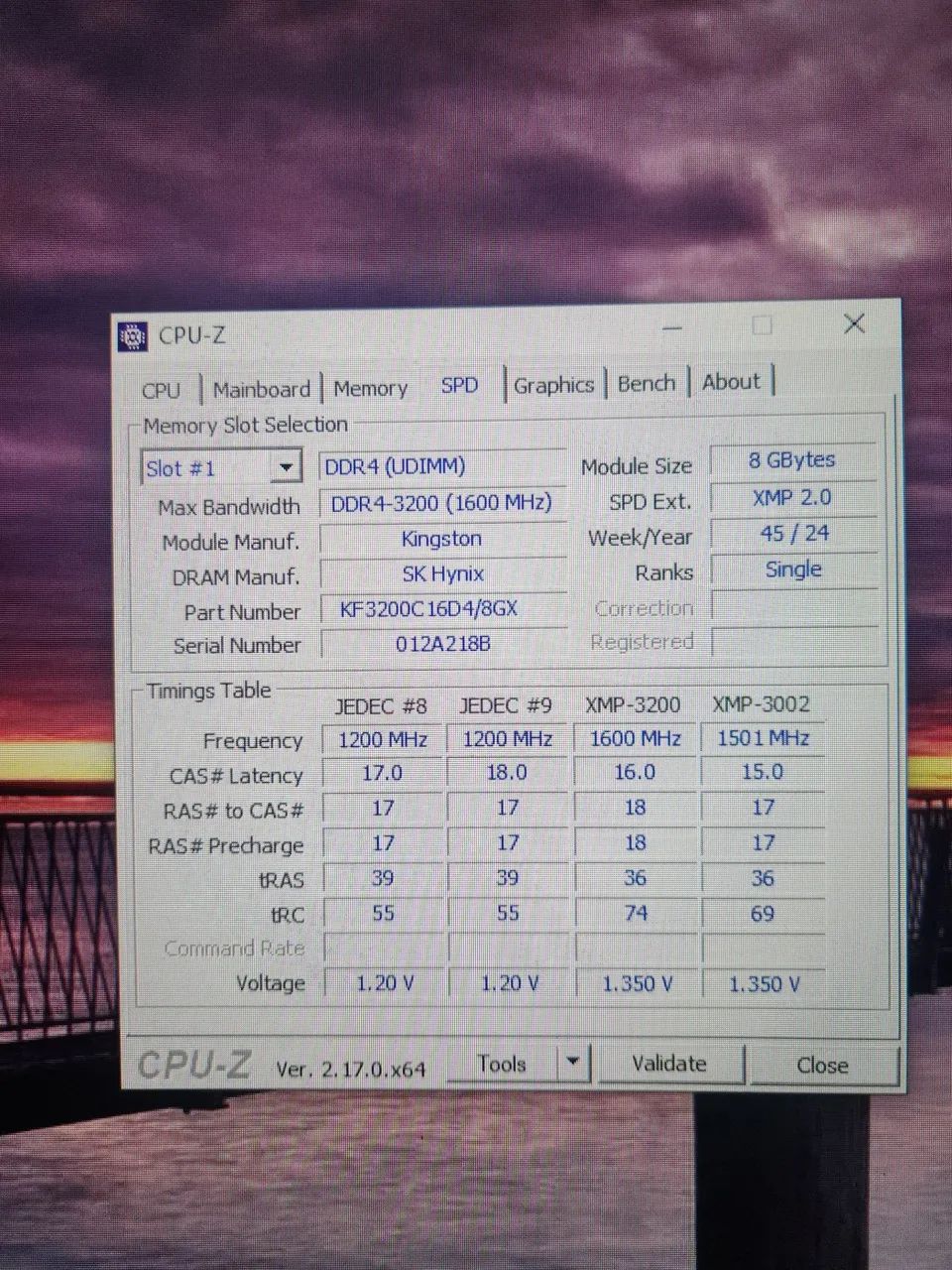Click the Serial Number field showing 012A218B
The width and height of the screenshot is (952, 1270).
click(441, 644)
